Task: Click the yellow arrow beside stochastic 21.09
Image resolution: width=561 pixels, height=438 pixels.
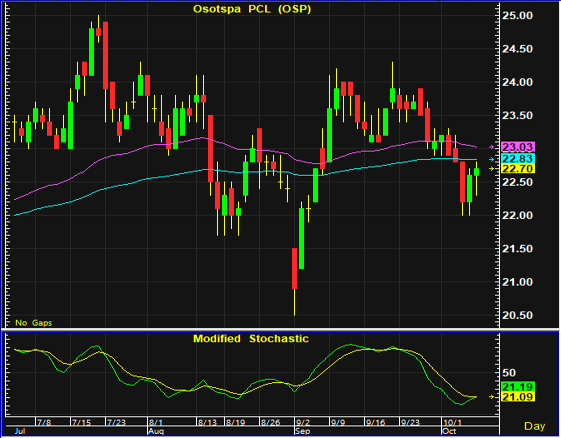Action: pyautogui.click(x=492, y=396)
